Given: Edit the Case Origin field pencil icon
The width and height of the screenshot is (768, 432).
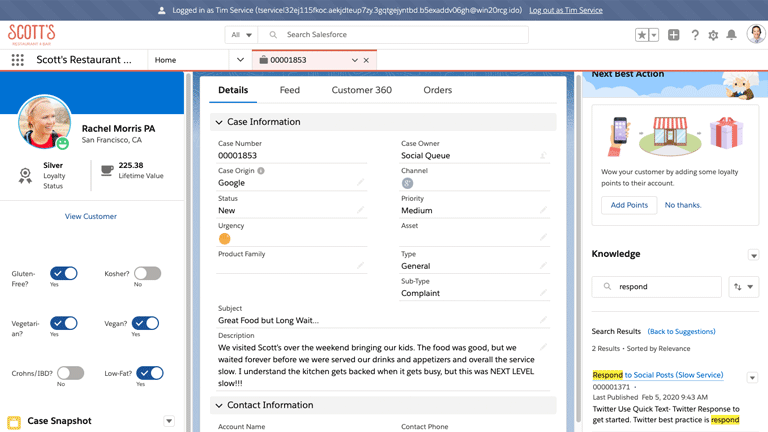Looking at the screenshot, I should pyautogui.click(x=360, y=182).
